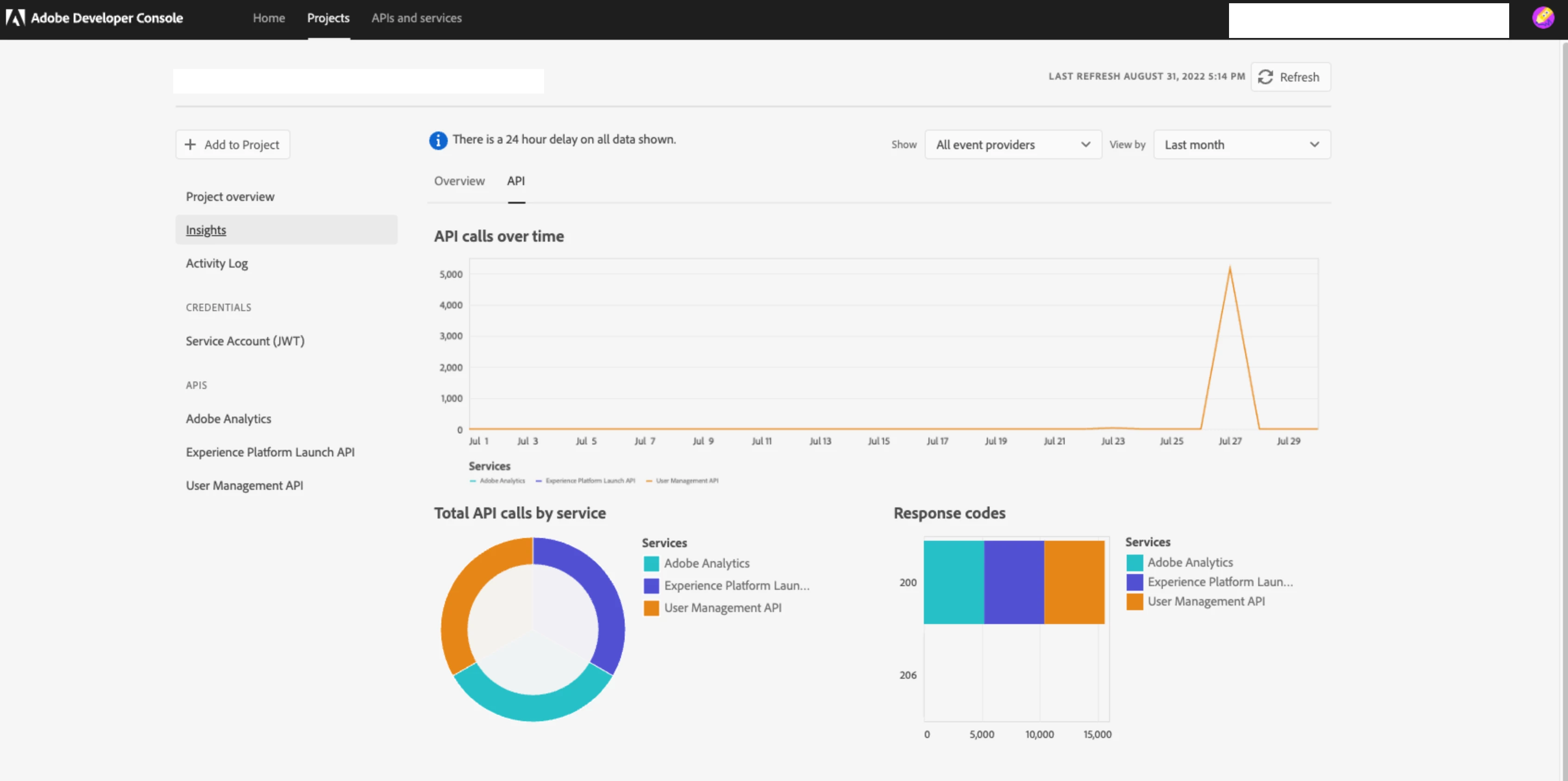This screenshot has height=781, width=1568.
Task: Click the plus icon in Add to Project
Action: coord(190,144)
